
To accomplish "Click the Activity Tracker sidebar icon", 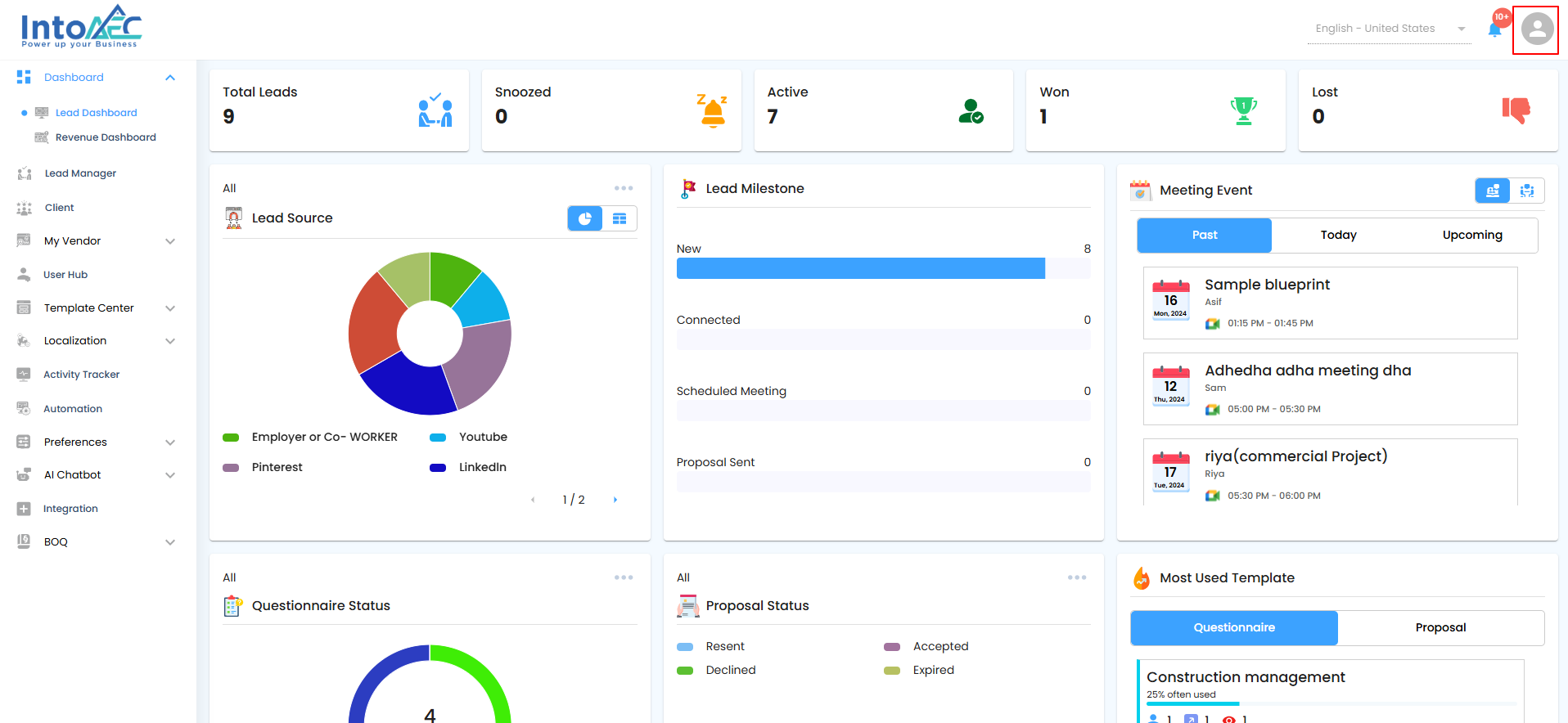I will point(24,375).
